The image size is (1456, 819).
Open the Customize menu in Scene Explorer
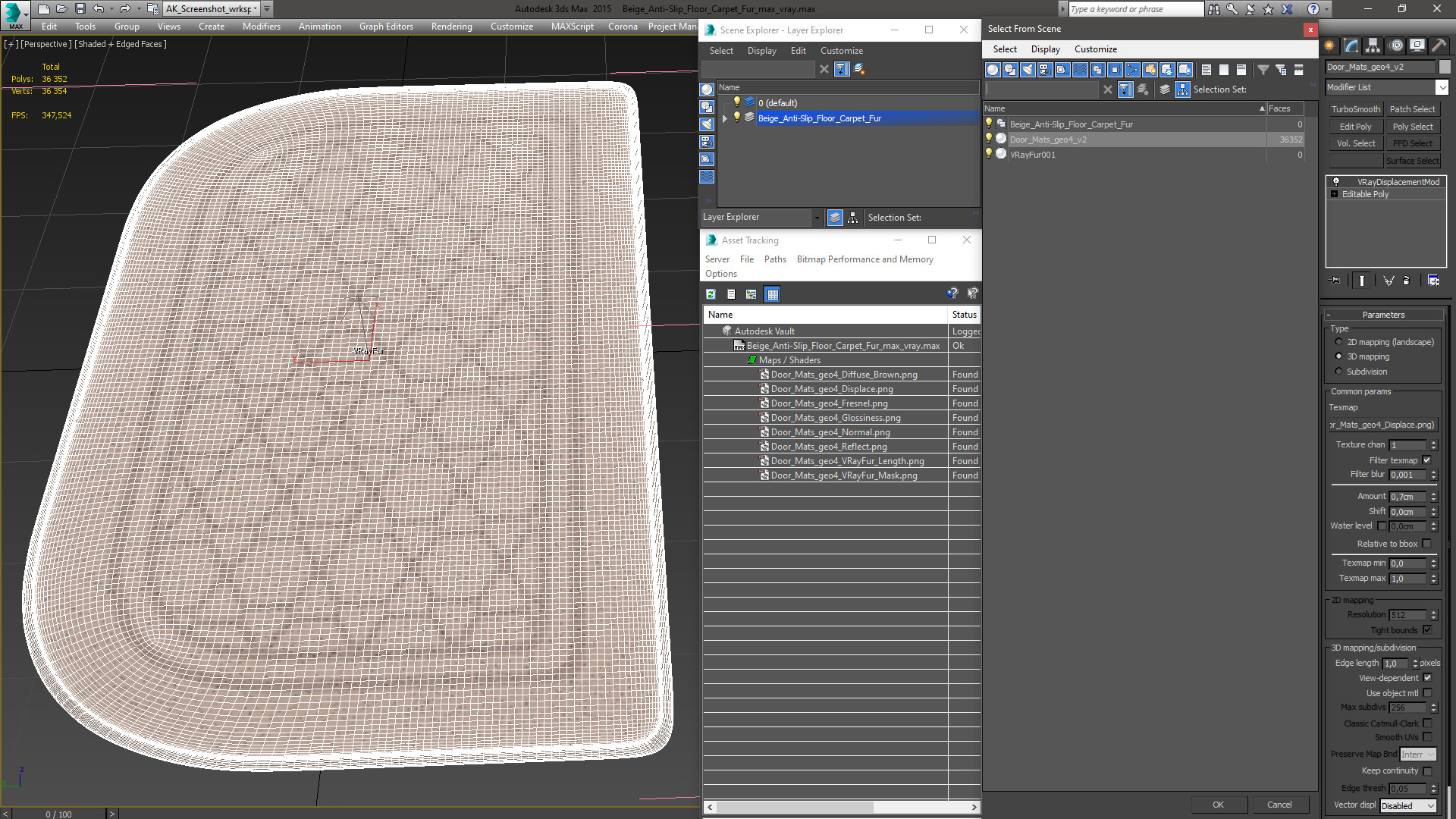tap(841, 51)
